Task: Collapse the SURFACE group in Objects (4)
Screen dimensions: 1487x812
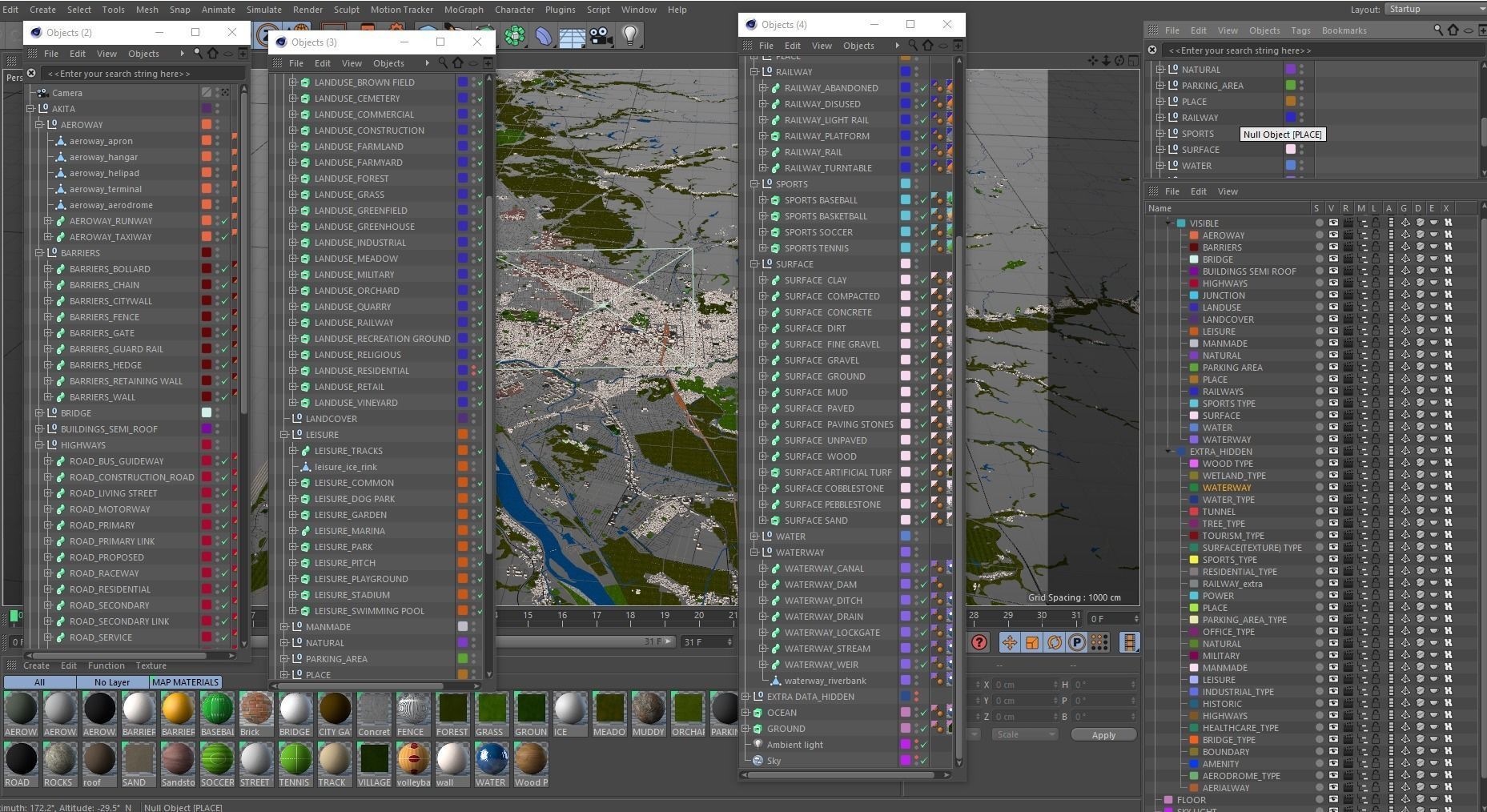Action: click(x=754, y=264)
